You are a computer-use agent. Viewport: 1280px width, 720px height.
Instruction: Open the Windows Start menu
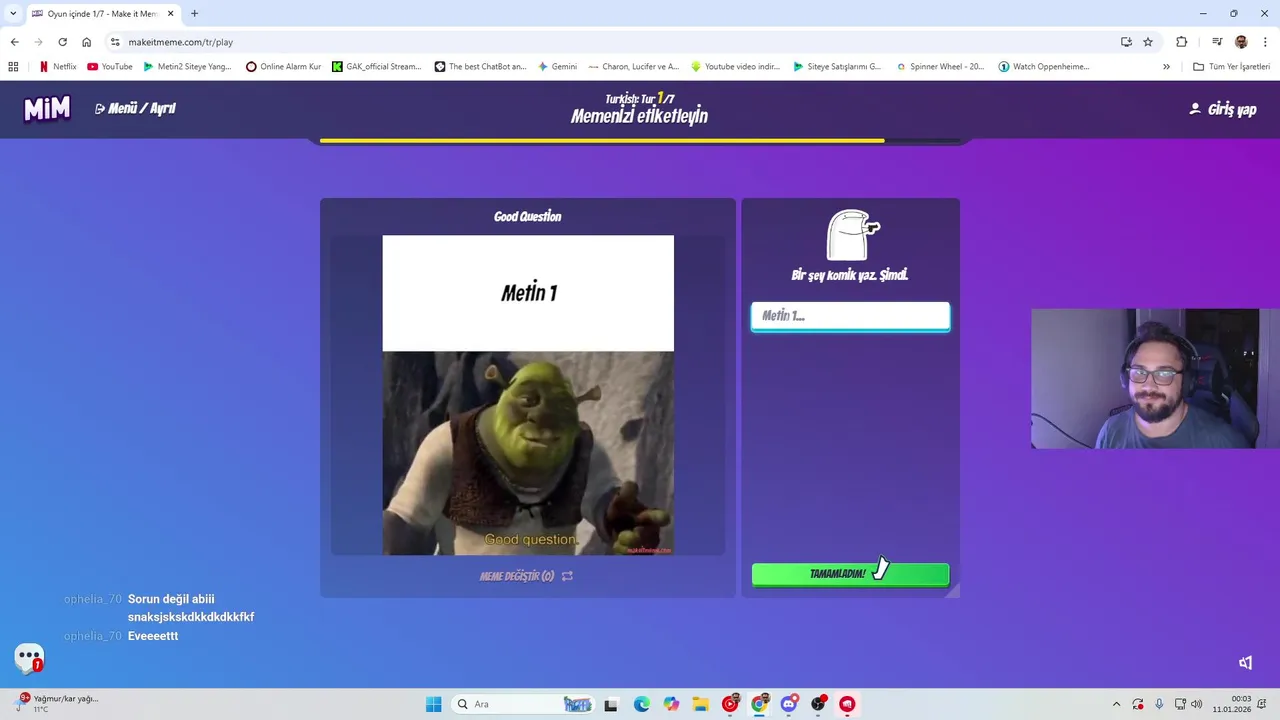(433, 704)
